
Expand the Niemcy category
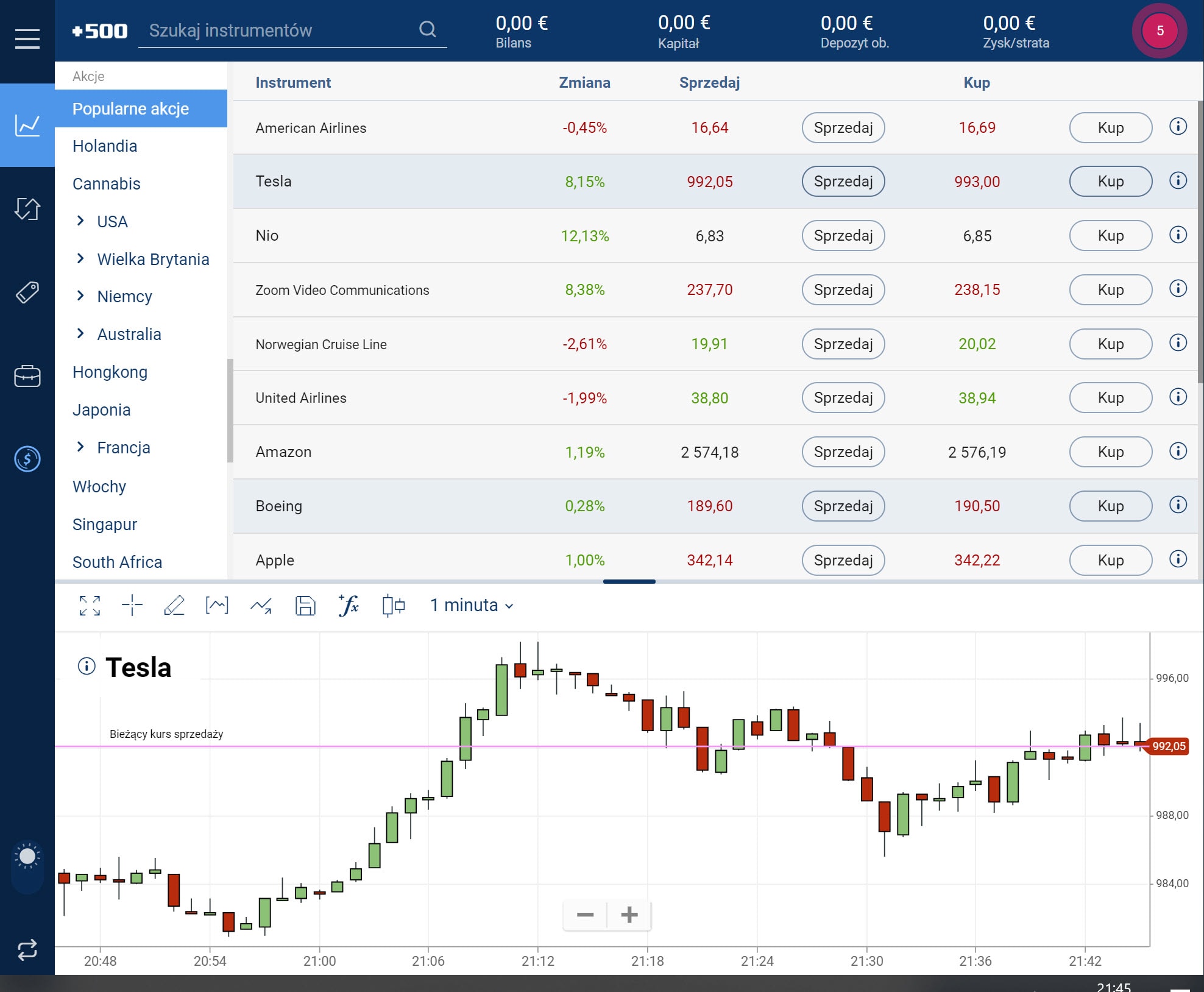point(80,296)
